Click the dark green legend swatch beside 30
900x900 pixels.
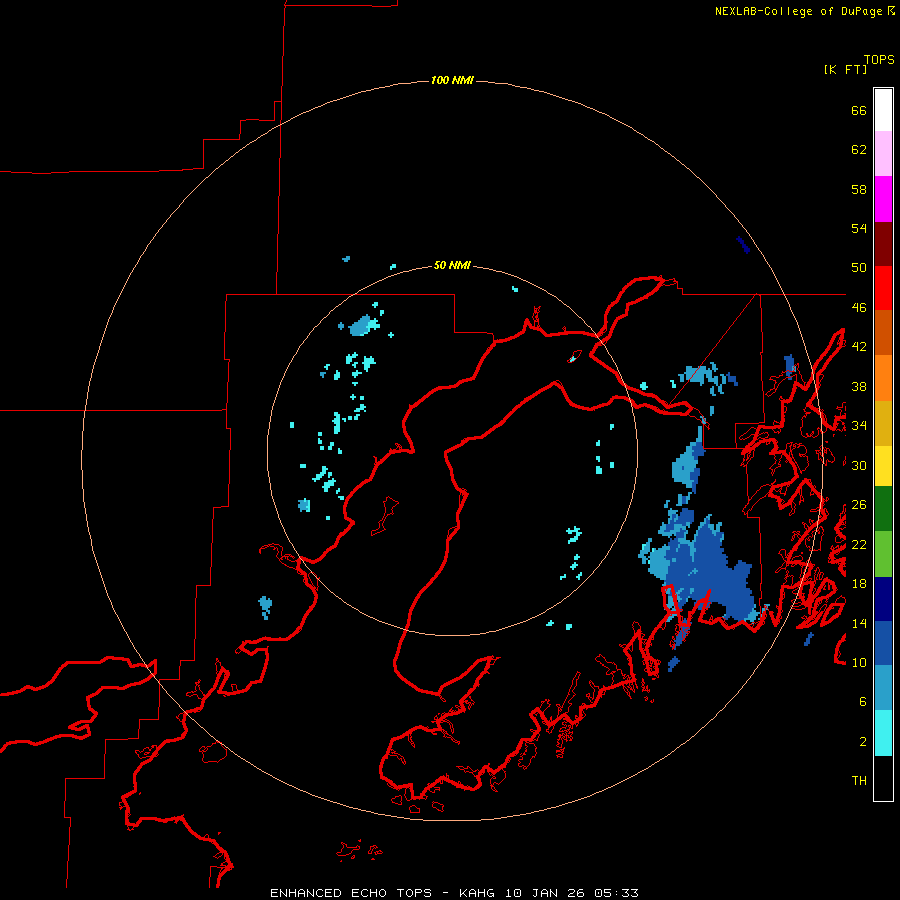tap(883, 509)
